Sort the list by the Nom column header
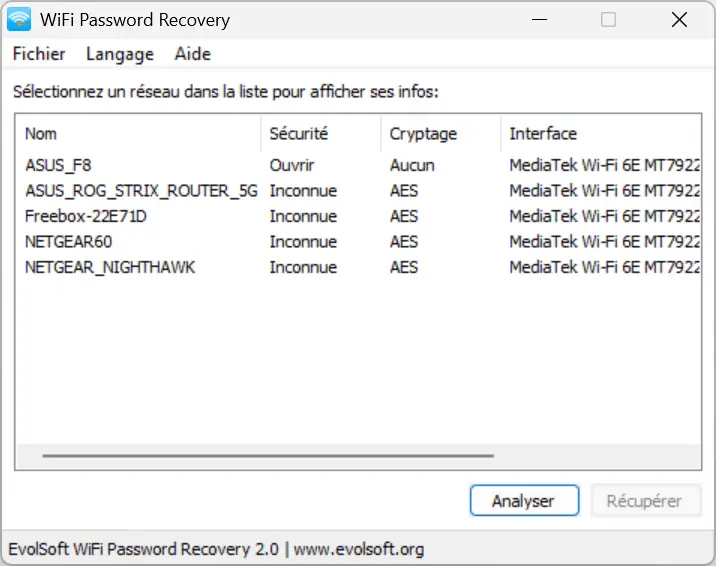The width and height of the screenshot is (716, 566). (x=138, y=134)
